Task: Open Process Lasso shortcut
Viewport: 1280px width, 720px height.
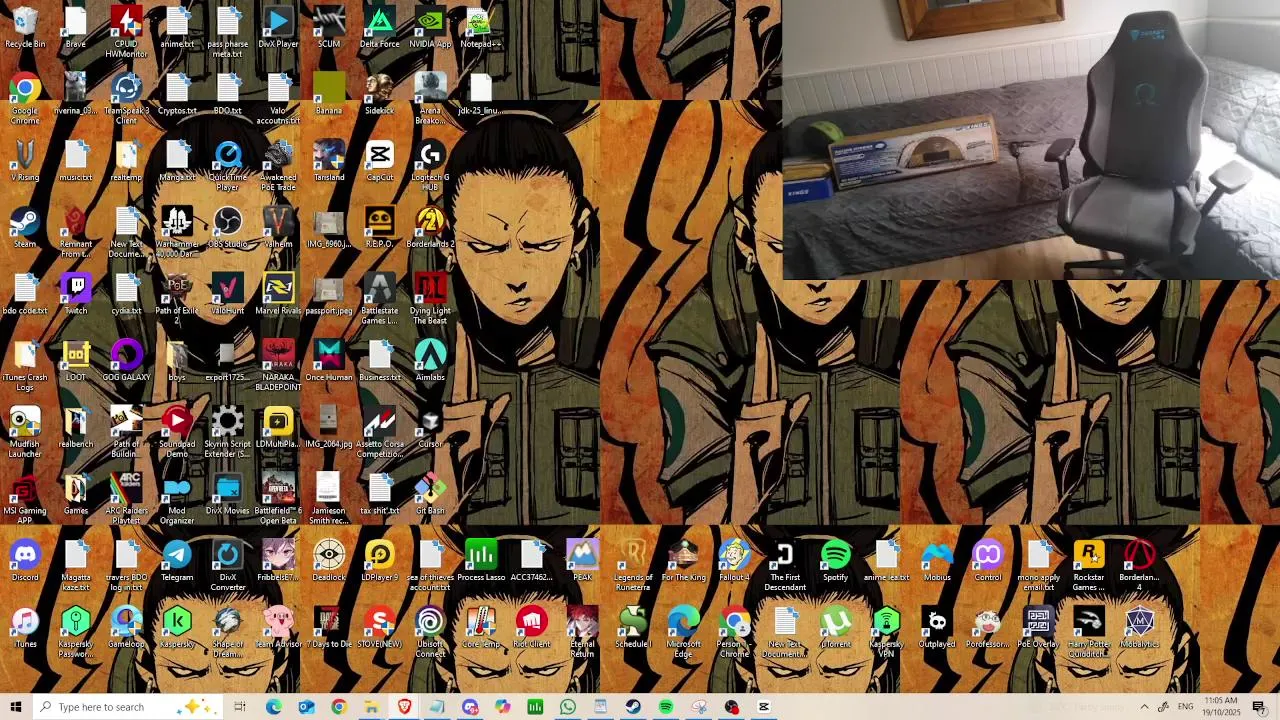Action: pyautogui.click(x=481, y=562)
